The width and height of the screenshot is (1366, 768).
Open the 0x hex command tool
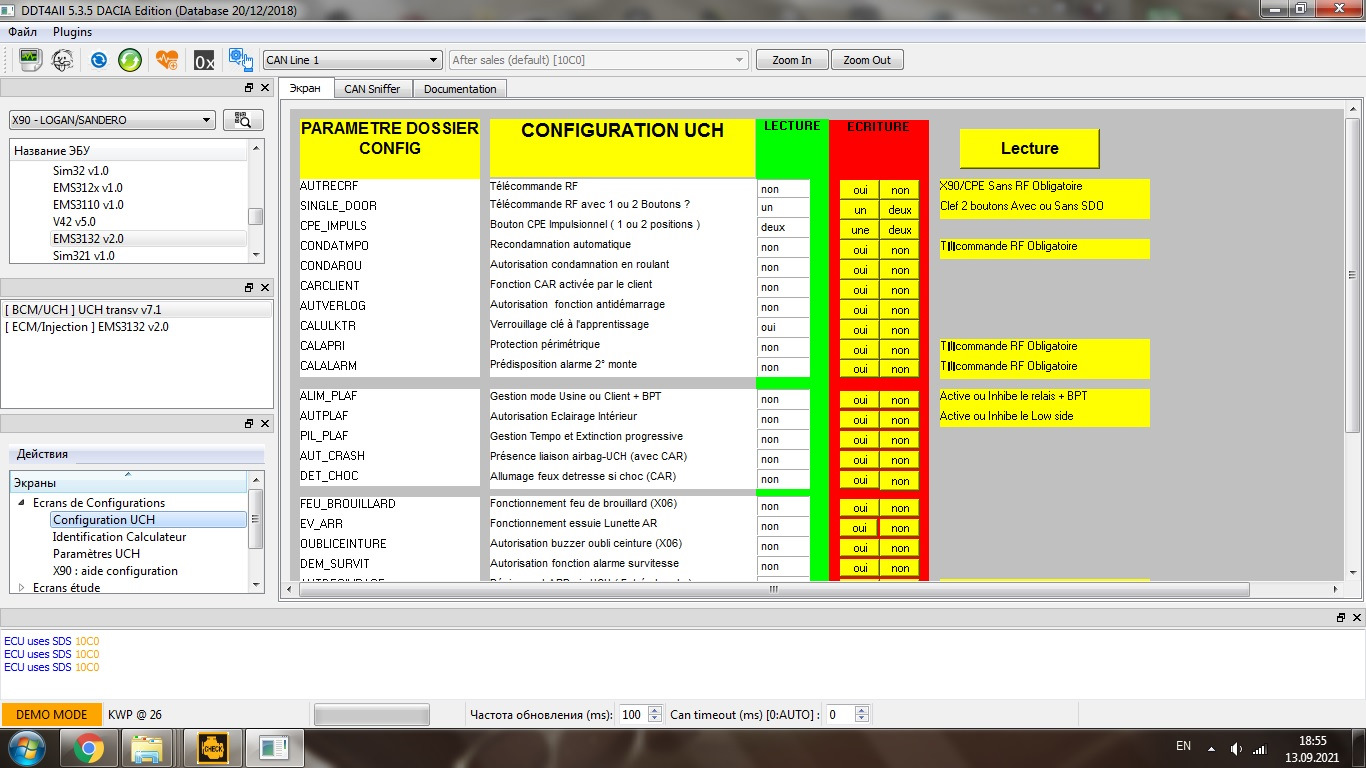point(204,60)
